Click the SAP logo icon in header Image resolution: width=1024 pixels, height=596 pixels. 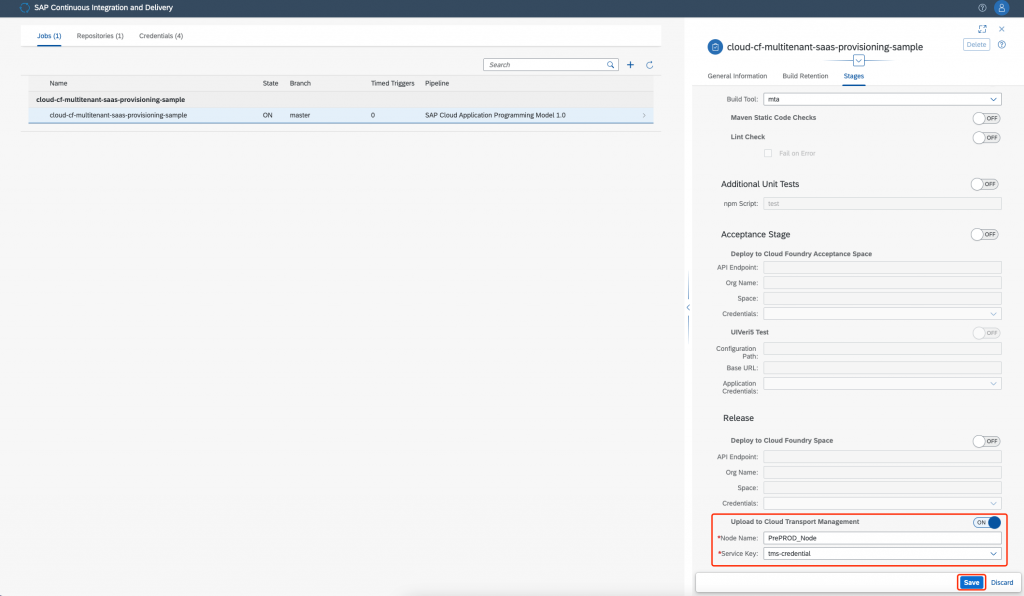(25, 8)
